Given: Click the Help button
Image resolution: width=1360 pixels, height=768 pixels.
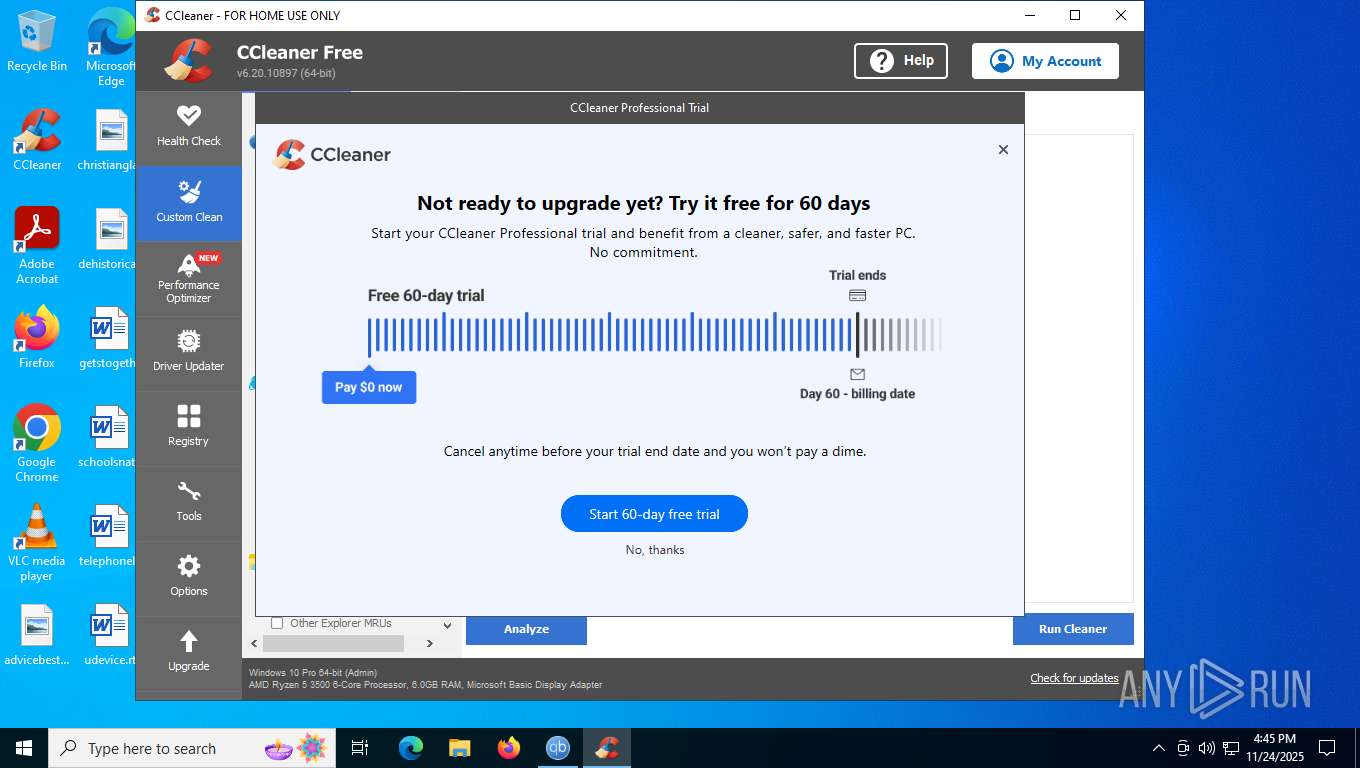Looking at the screenshot, I should pyautogui.click(x=901, y=61).
